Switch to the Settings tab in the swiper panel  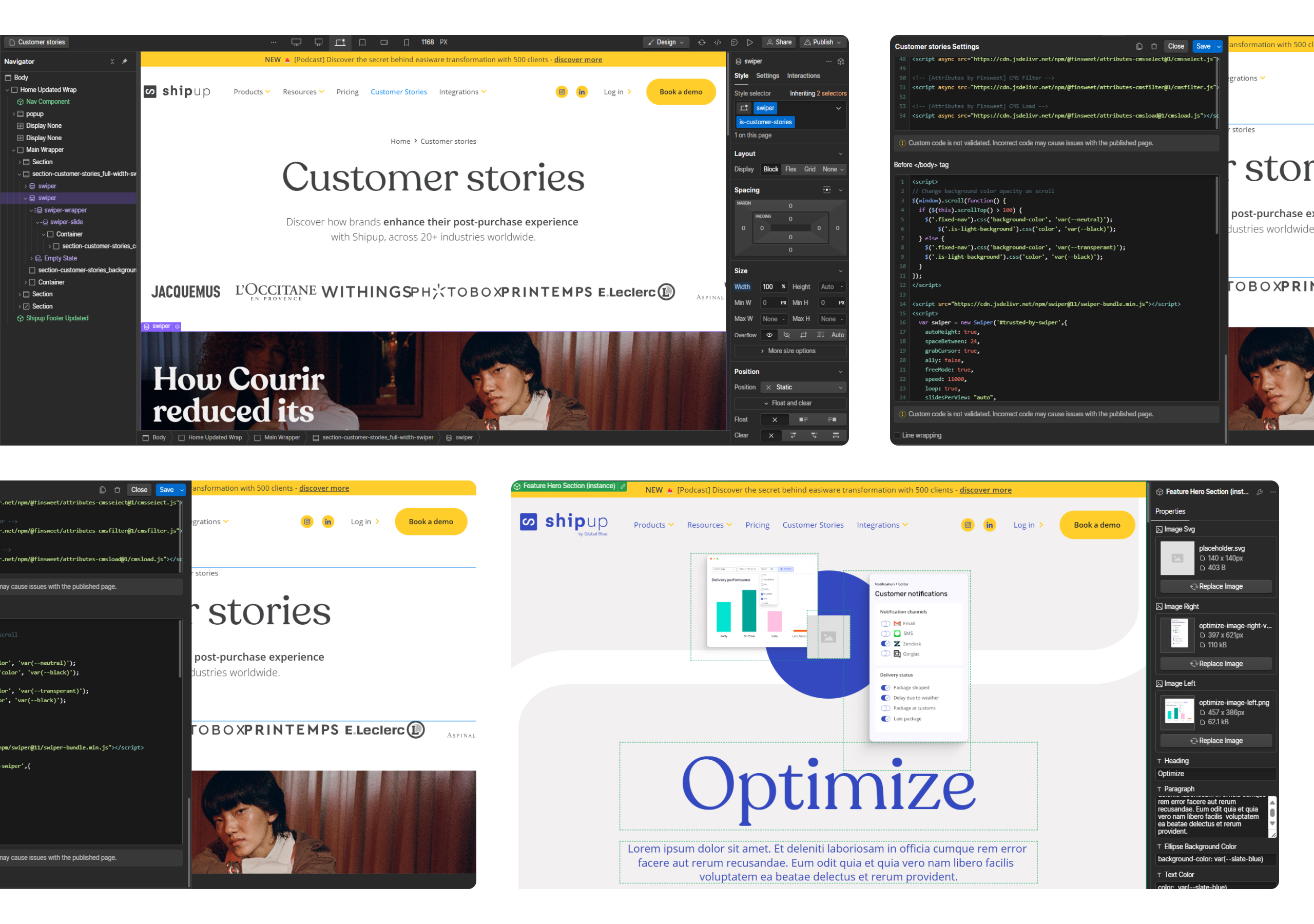click(x=767, y=75)
